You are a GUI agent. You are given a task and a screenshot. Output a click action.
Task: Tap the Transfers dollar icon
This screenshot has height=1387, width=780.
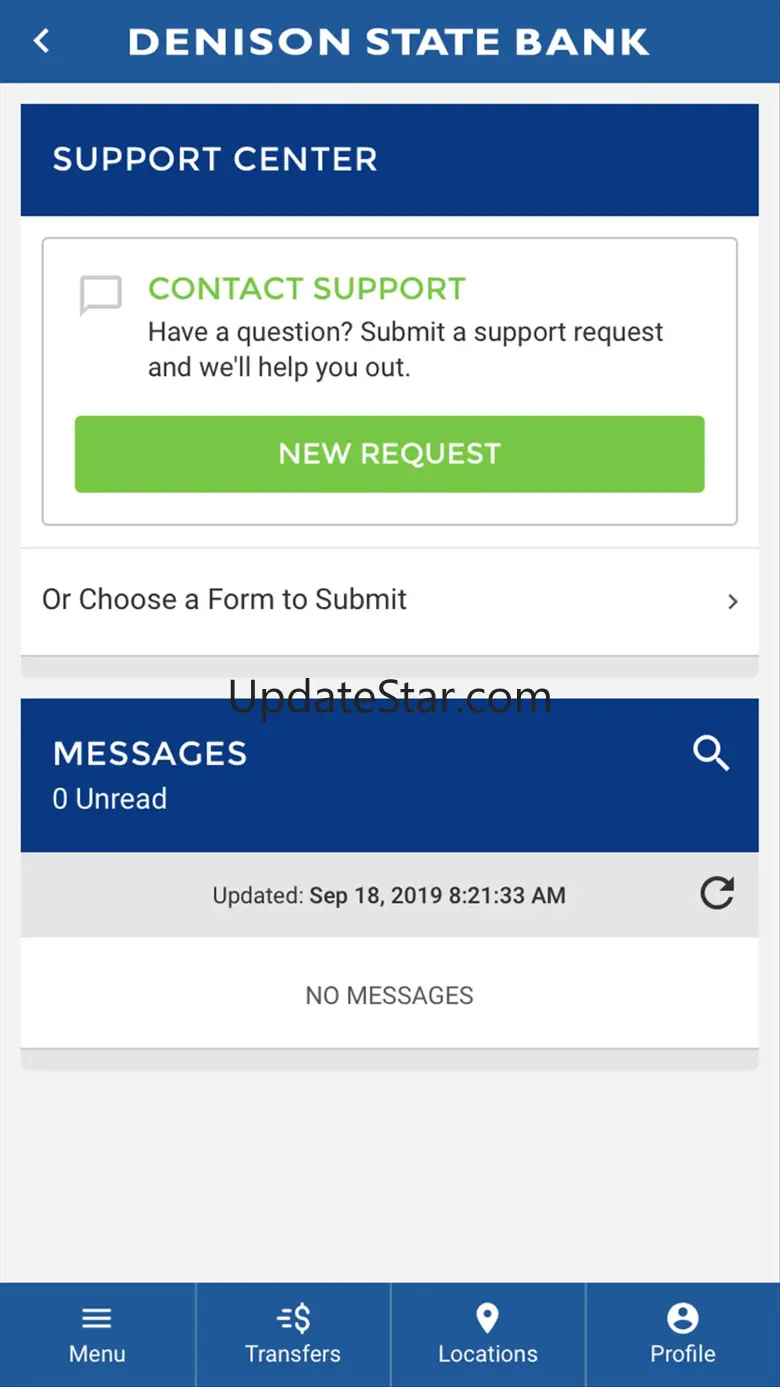(293, 1318)
